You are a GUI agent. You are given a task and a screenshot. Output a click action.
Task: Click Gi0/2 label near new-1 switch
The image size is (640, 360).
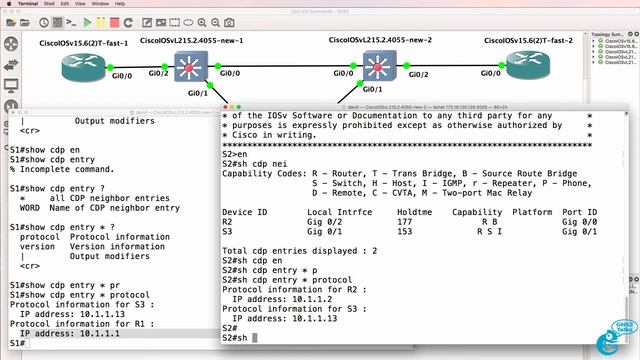tap(158, 73)
